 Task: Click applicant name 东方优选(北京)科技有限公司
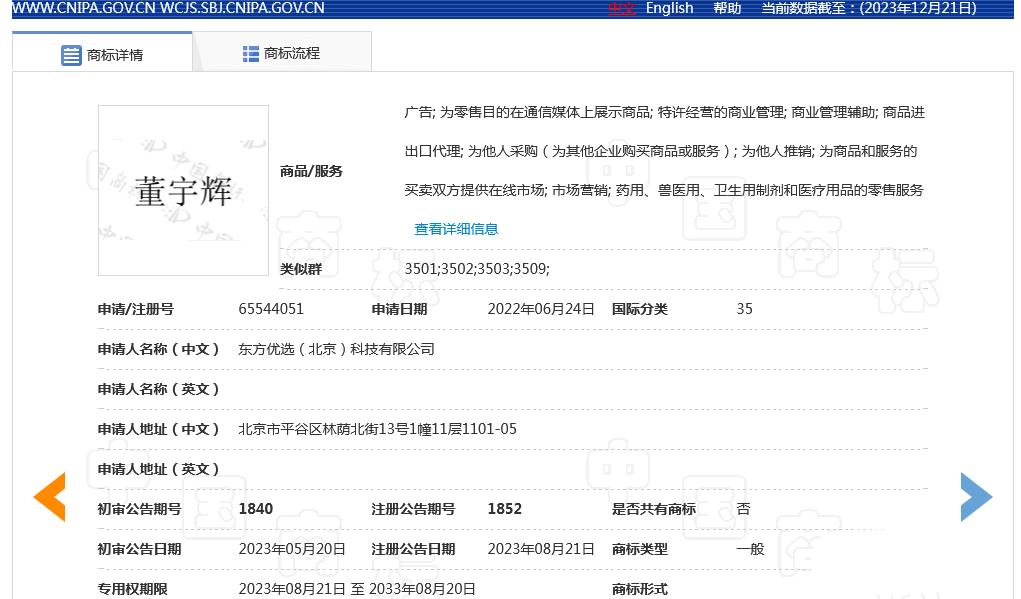[336, 349]
